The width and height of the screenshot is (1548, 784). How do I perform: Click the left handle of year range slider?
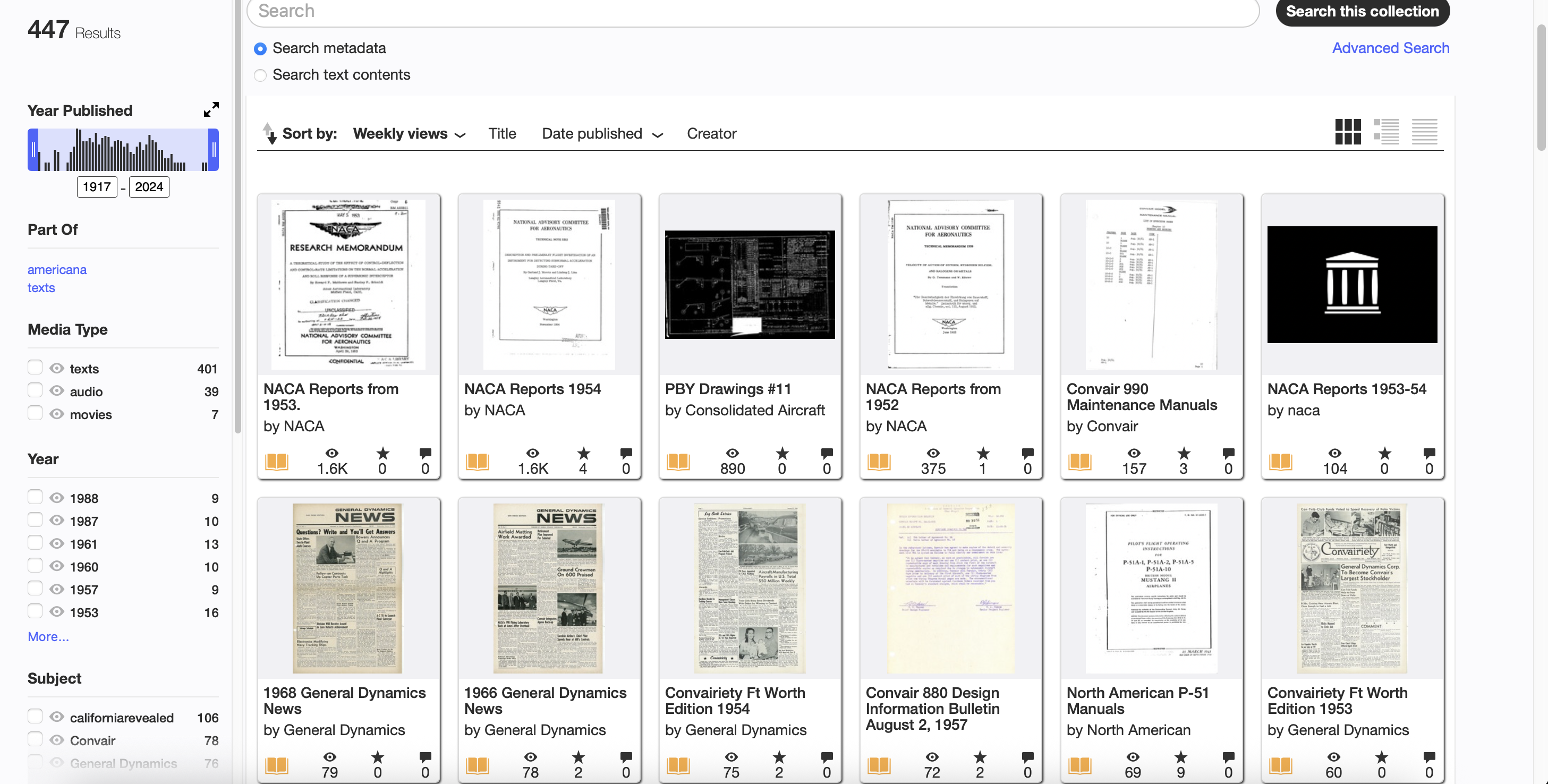click(33, 150)
